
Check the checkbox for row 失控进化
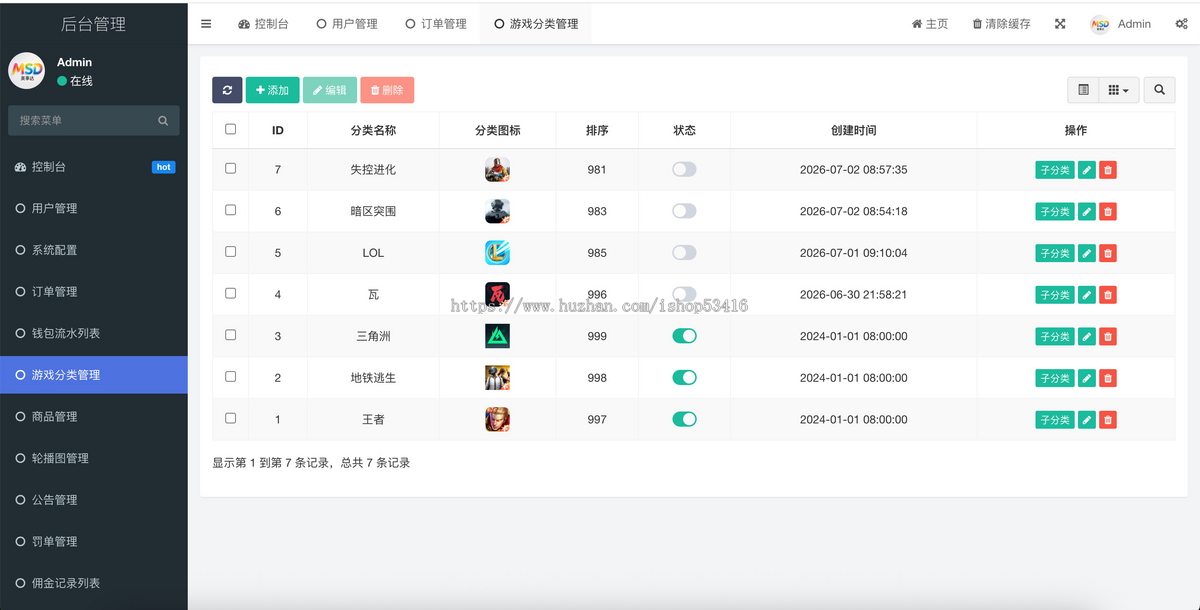231,169
